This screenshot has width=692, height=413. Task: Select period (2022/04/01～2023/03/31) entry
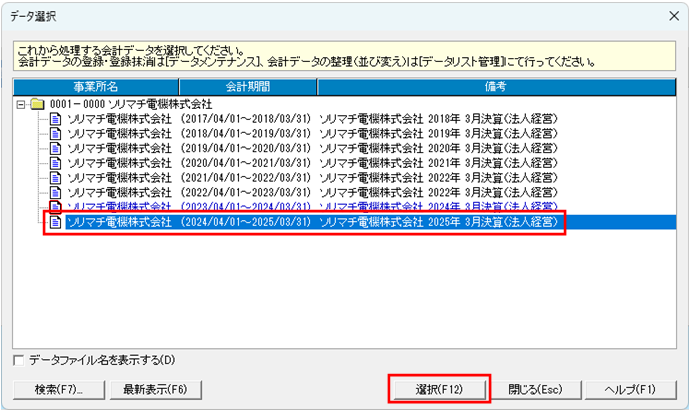click(x=246, y=193)
